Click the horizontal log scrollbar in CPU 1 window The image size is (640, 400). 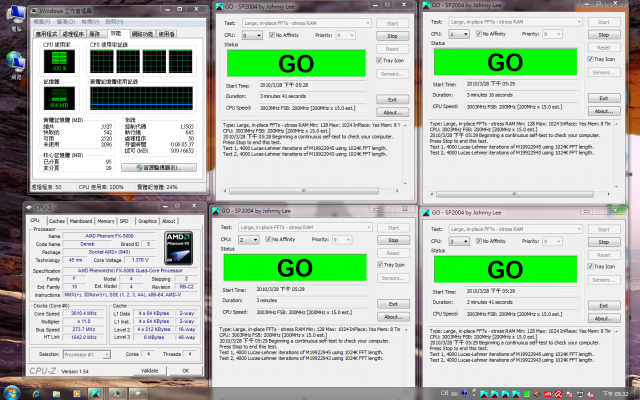[x=520, y=194]
